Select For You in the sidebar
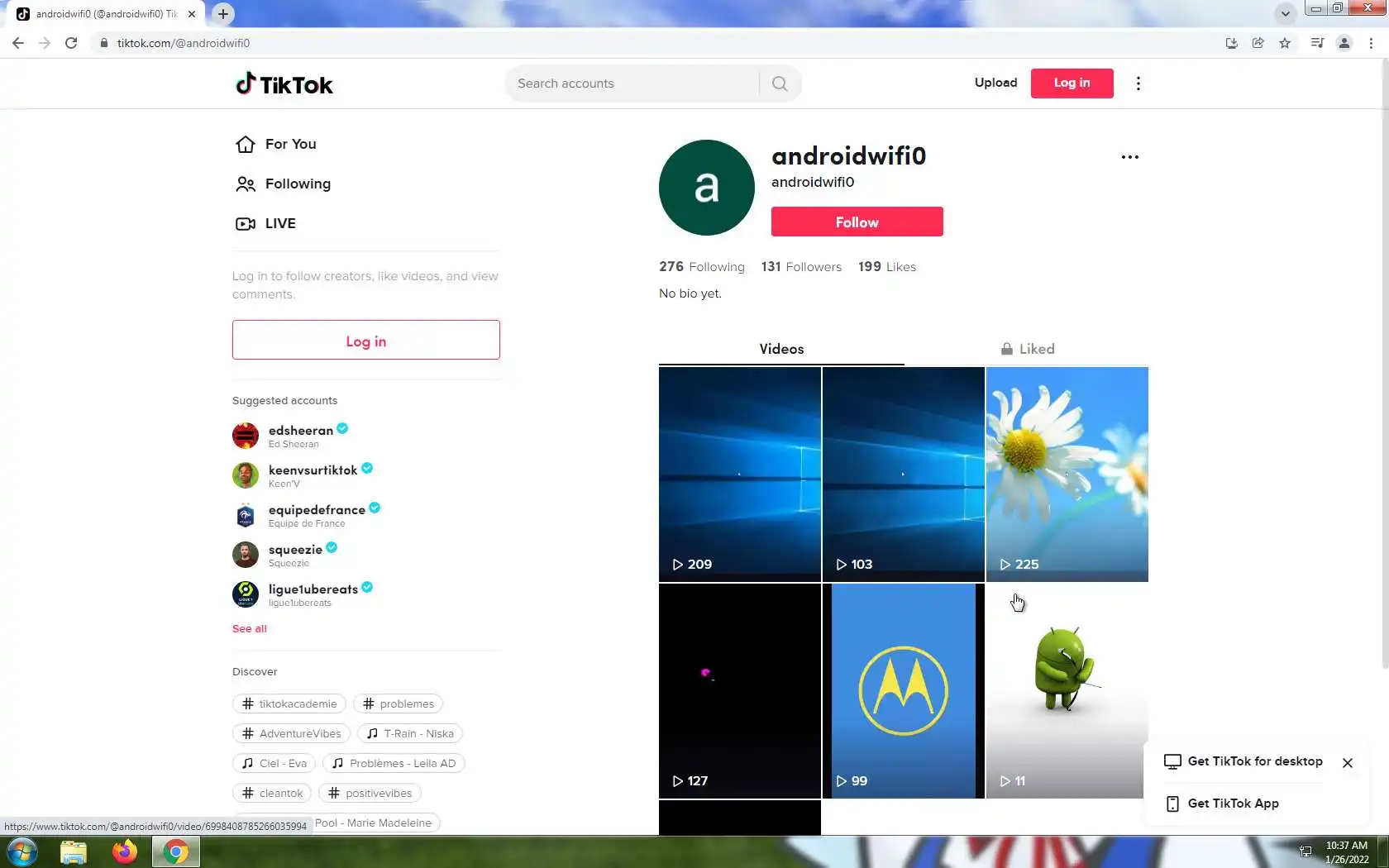The height and width of the screenshot is (868, 1389). [290, 144]
